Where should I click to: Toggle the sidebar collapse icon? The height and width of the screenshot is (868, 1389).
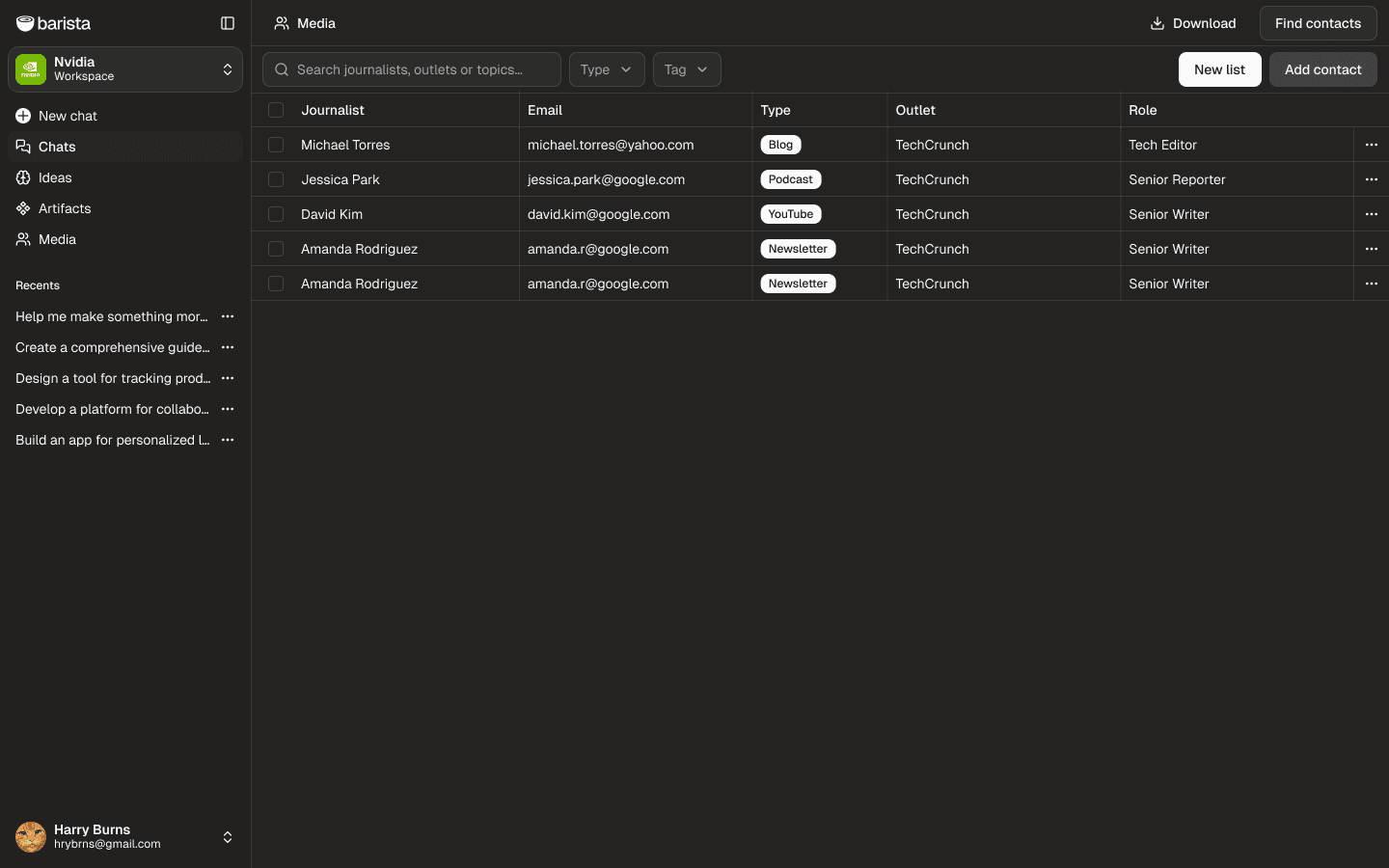click(228, 23)
